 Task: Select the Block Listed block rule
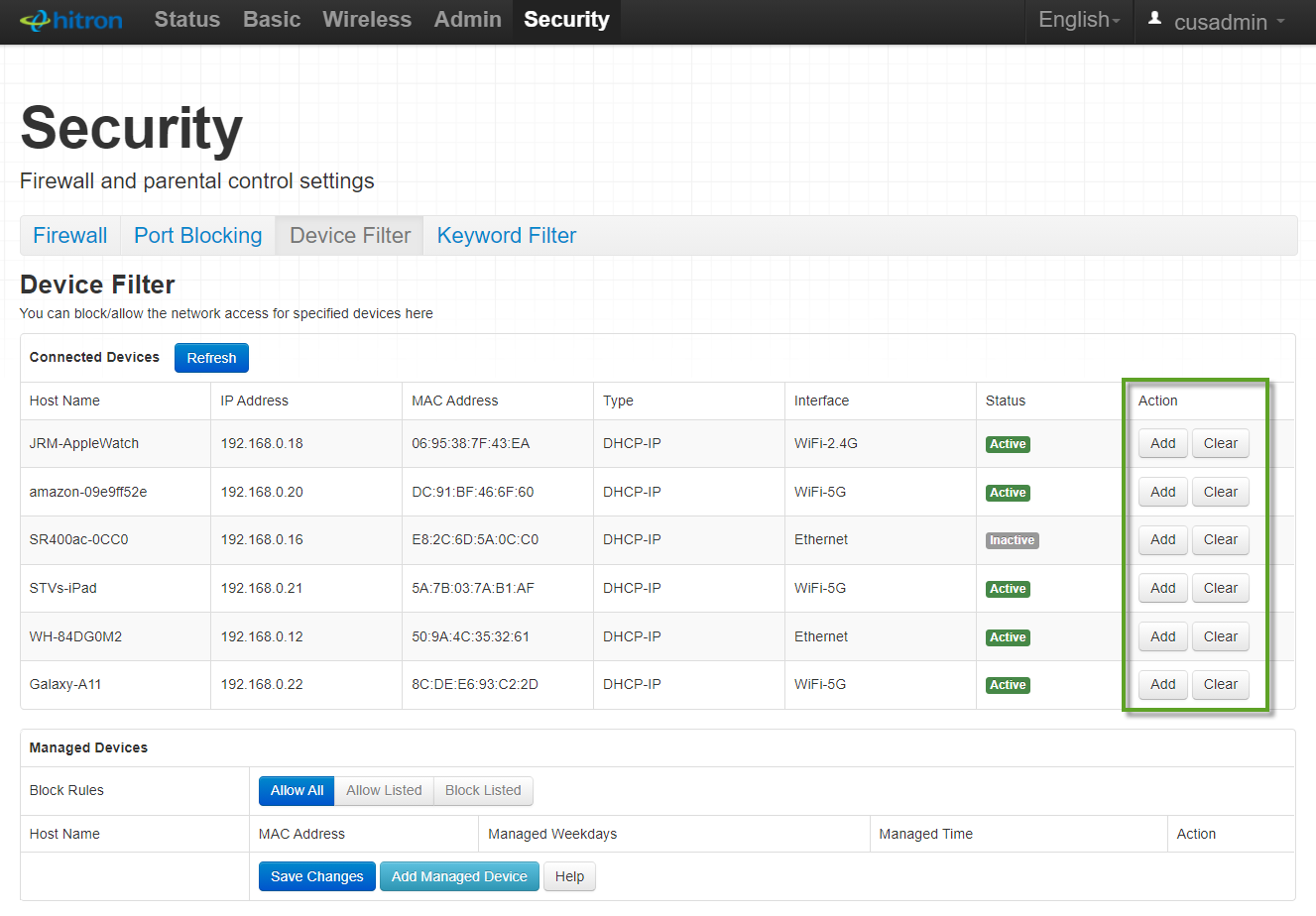coord(483,790)
